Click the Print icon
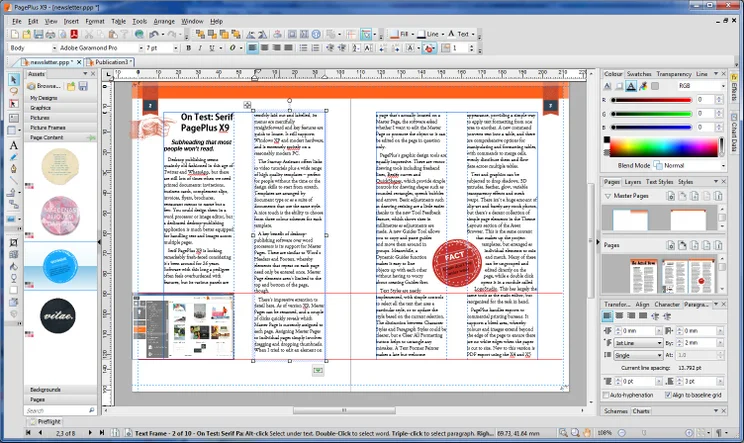 click(x=50, y=34)
